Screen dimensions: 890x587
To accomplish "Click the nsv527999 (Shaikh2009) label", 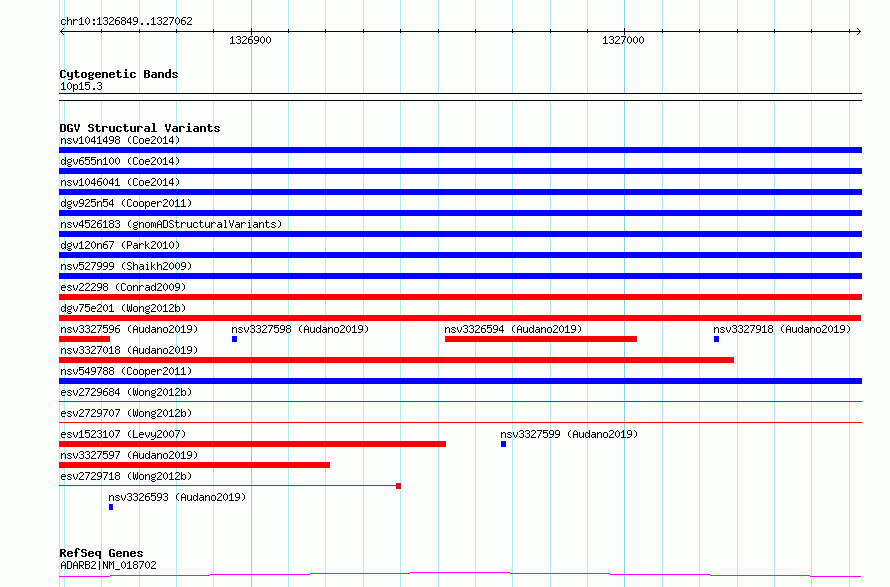I will [126, 266].
